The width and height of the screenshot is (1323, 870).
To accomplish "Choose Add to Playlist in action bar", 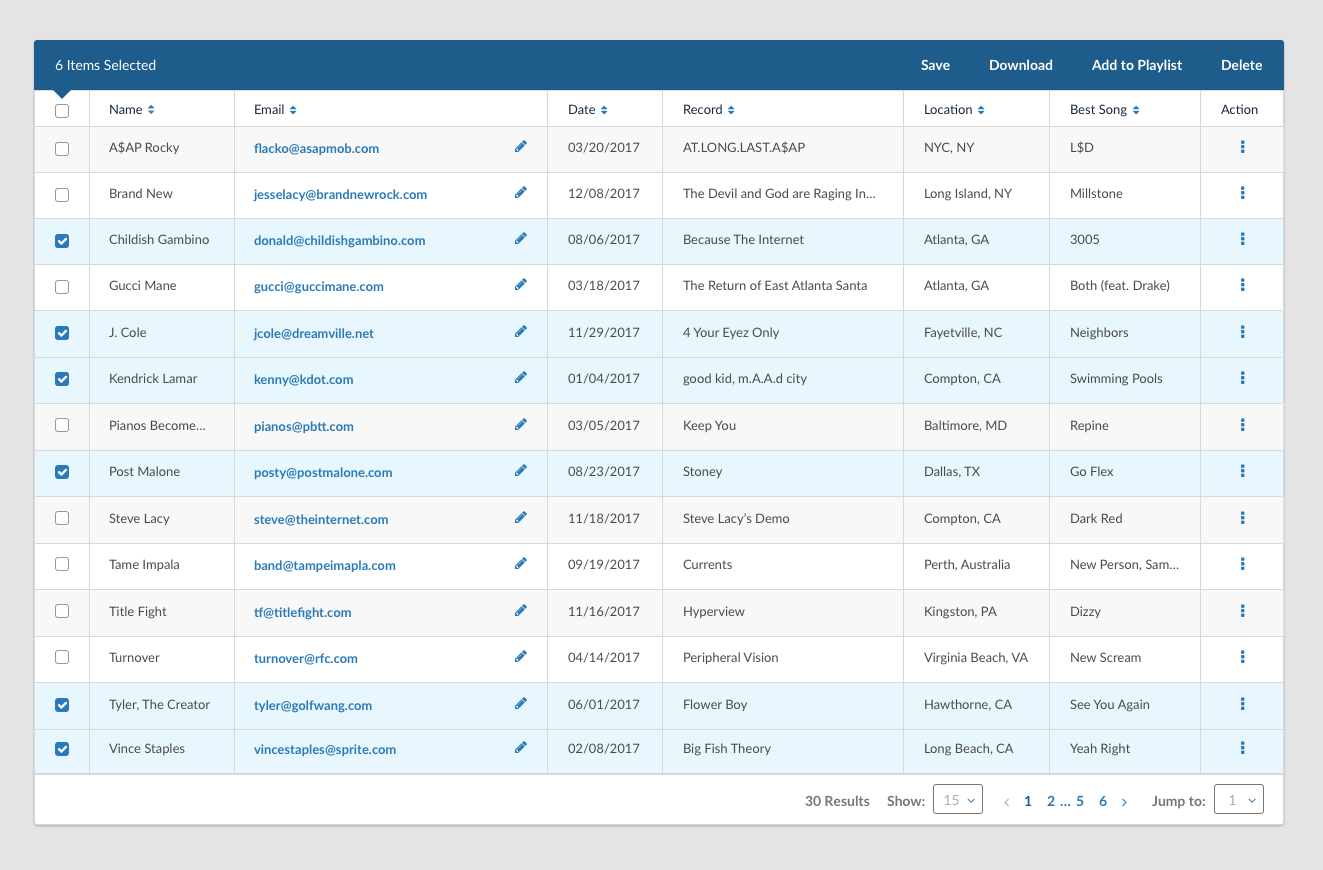I will pos(1137,65).
